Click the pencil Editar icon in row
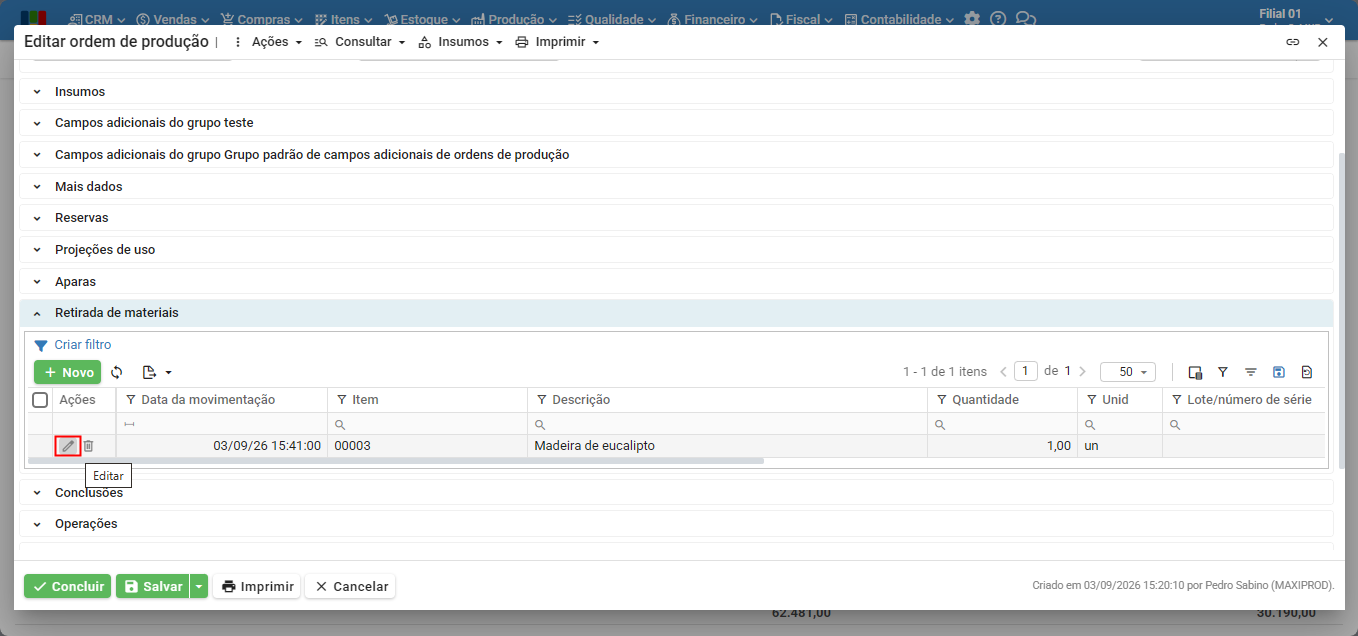This screenshot has height=636, width=1358. click(x=68, y=446)
